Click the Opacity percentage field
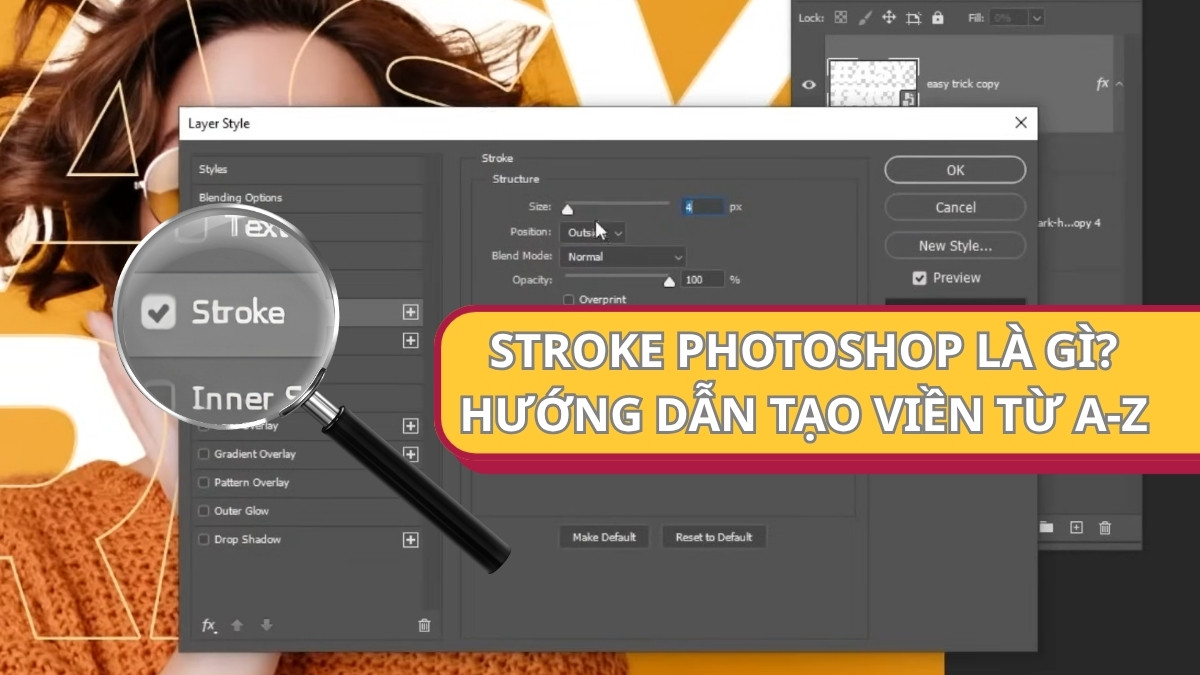 pos(703,280)
